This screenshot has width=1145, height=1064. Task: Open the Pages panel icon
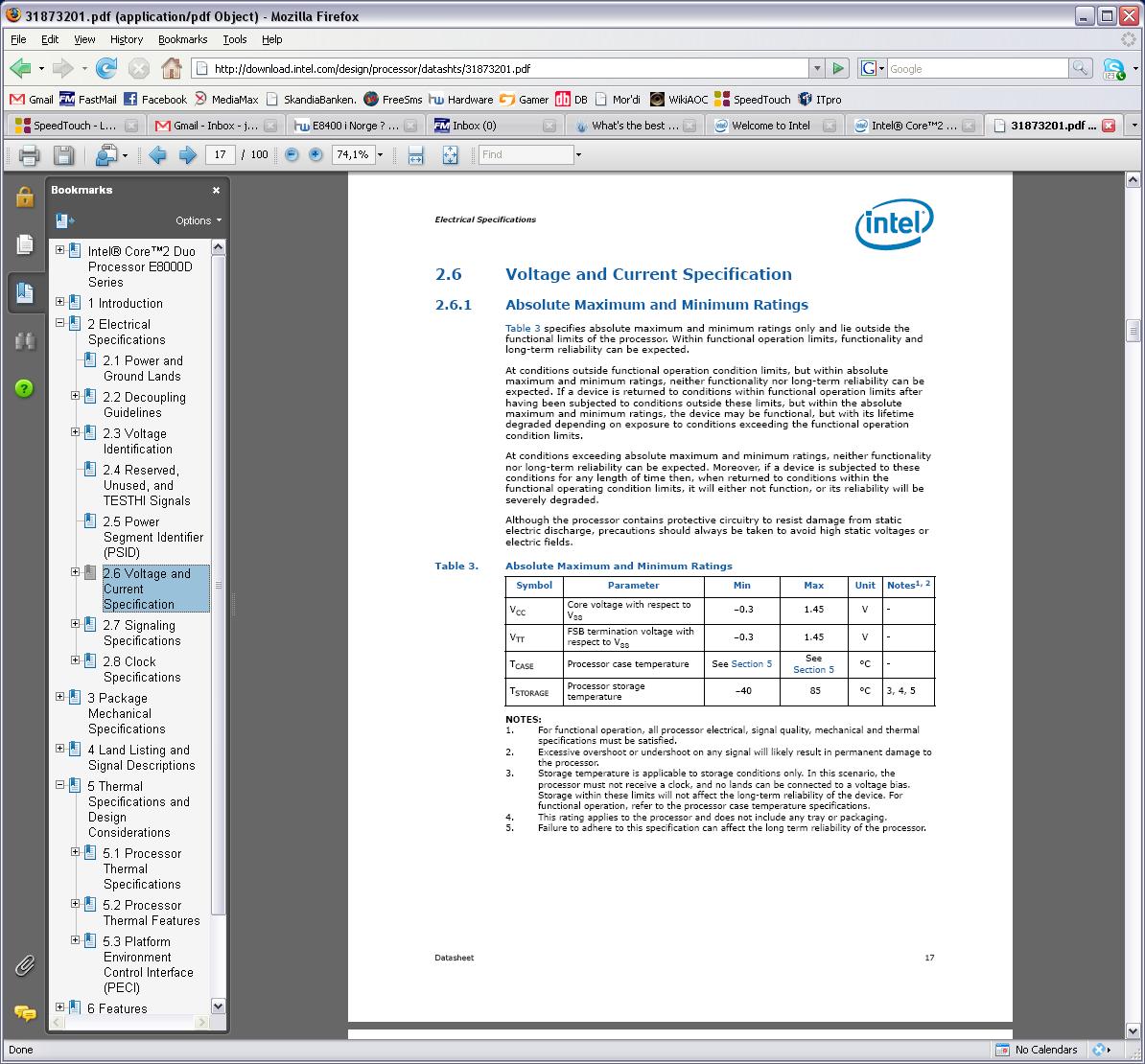[25, 244]
